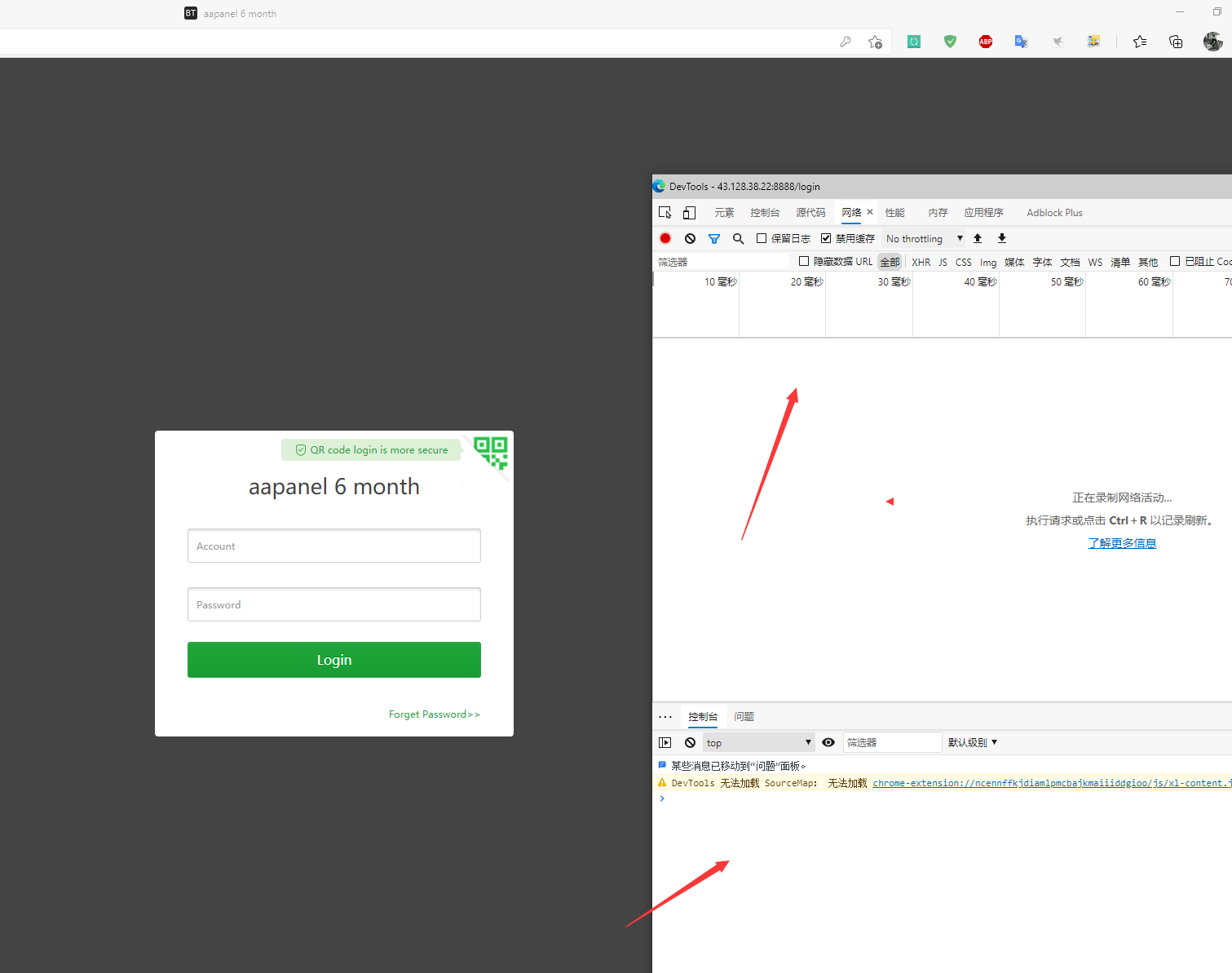The image size is (1232, 973).
Task: Switch to the 应用程序 tab
Action: (983, 213)
